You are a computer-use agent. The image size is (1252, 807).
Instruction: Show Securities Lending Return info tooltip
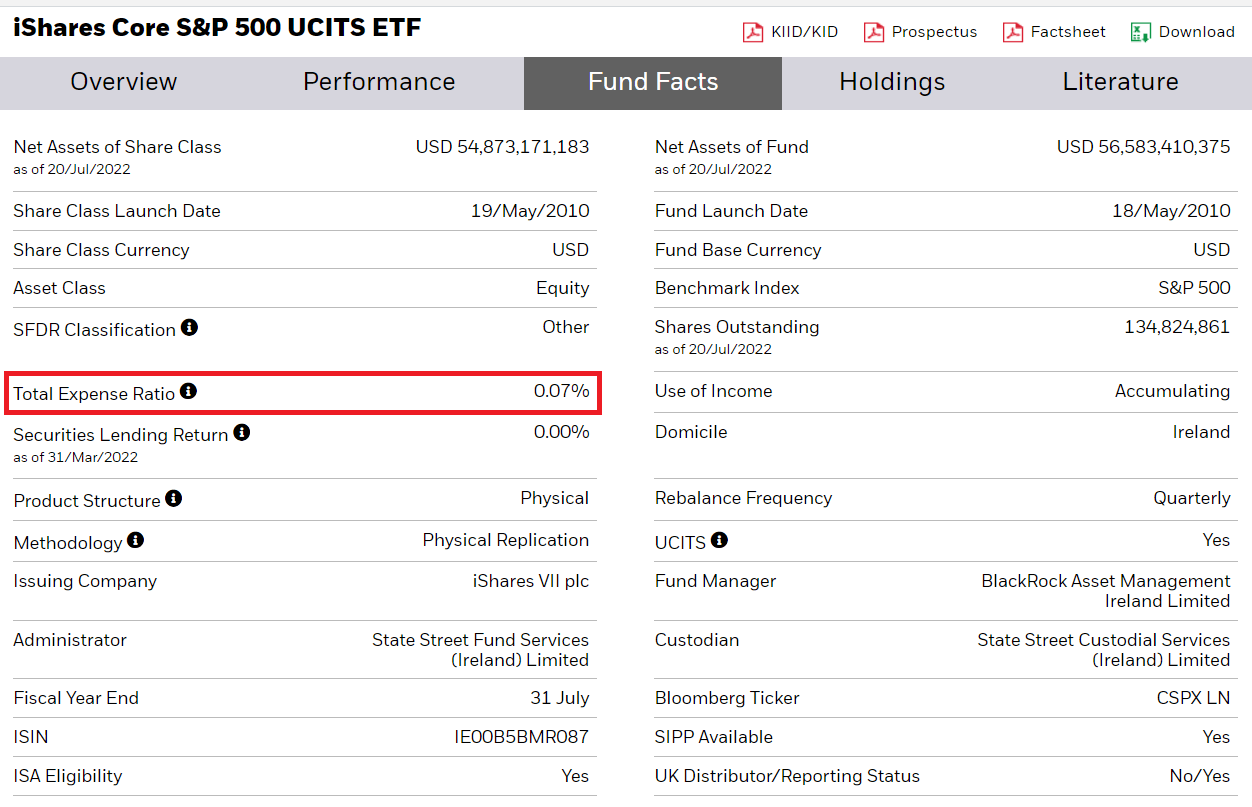(241, 432)
